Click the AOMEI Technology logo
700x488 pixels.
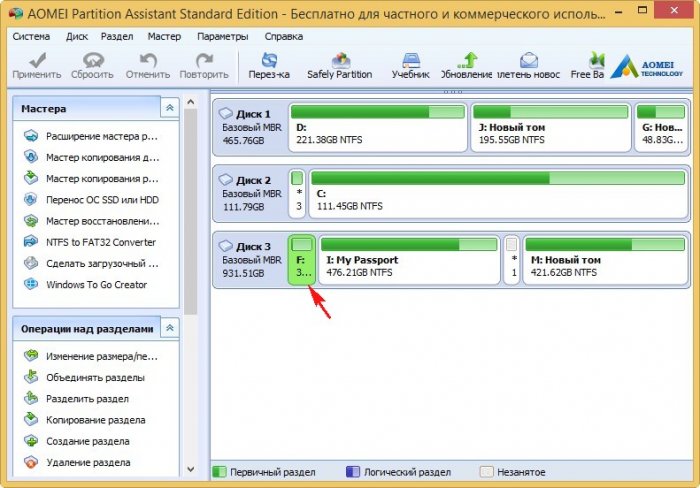(646, 67)
